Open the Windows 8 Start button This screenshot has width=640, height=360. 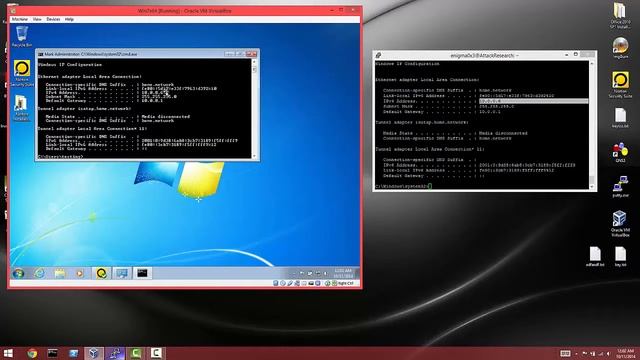(8, 353)
